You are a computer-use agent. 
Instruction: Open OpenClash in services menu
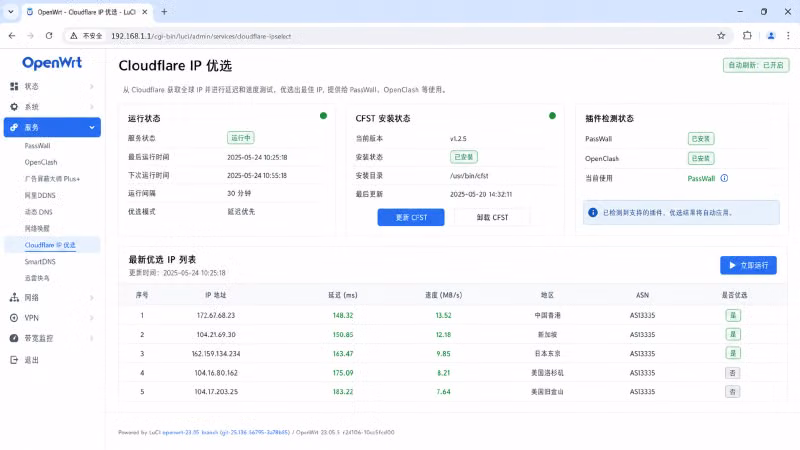41,162
